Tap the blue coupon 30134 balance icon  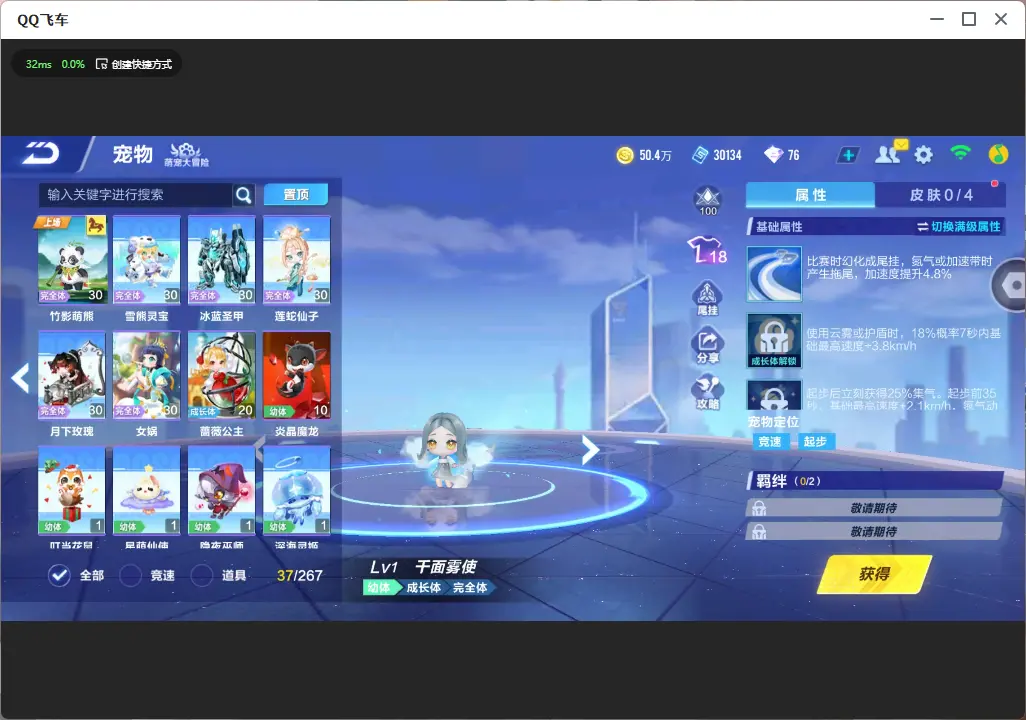click(x=700, y=155)
